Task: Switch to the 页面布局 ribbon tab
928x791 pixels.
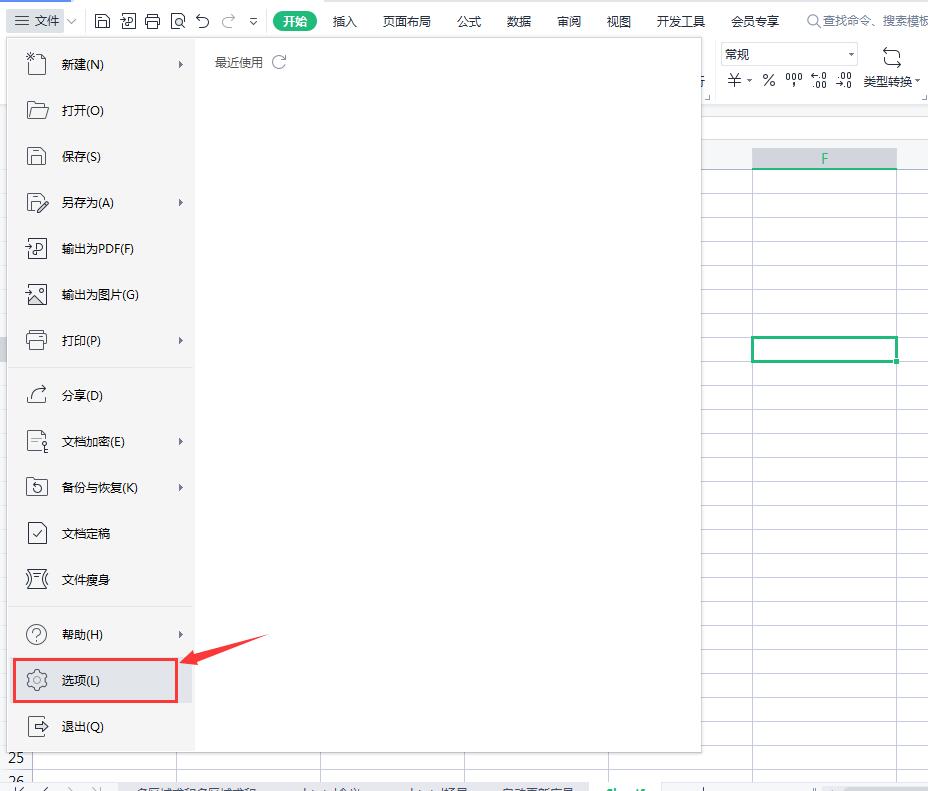Action: coord(407,22)
